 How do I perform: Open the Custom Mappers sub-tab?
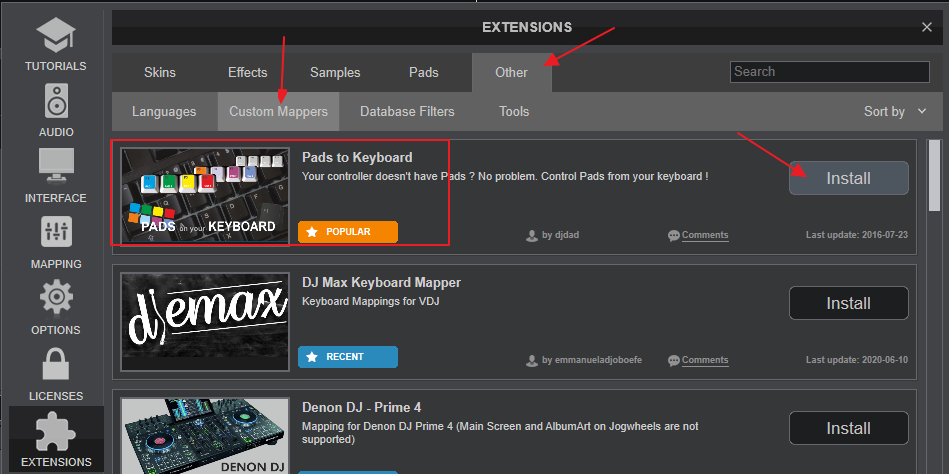[x=278, y=111]
